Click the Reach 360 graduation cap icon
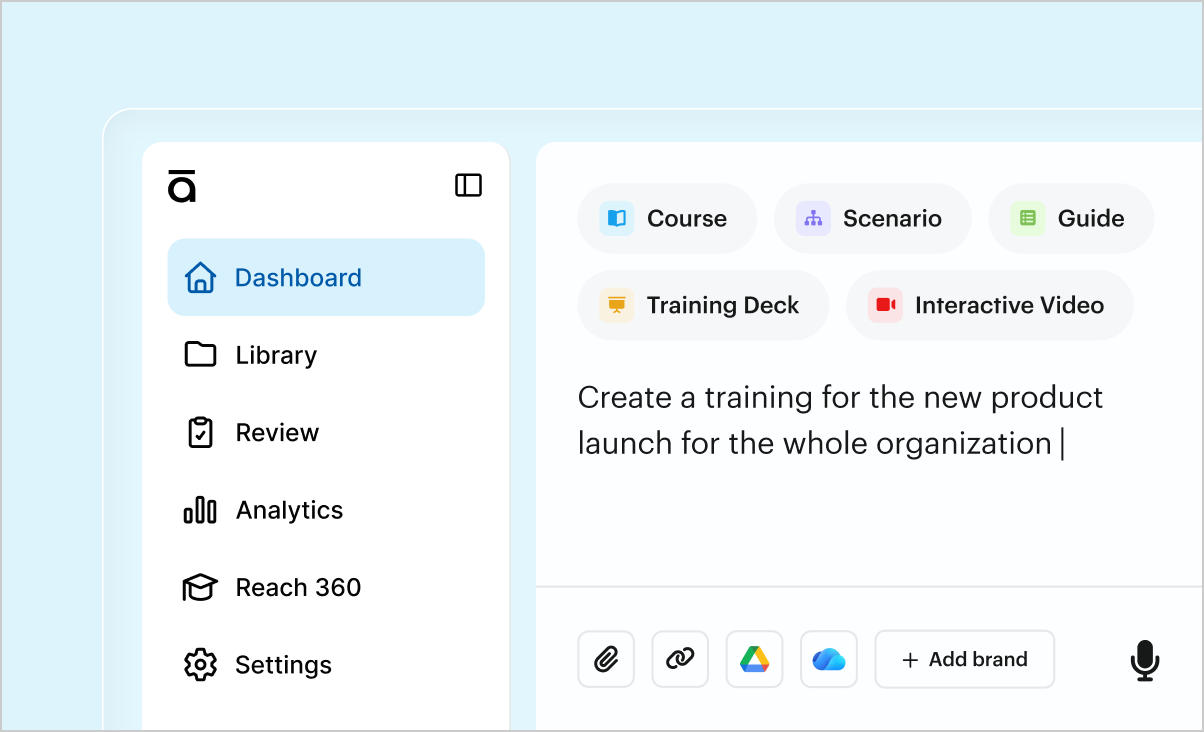The height and width of the screenshot is (732, 1204). [x=200, y=587]
